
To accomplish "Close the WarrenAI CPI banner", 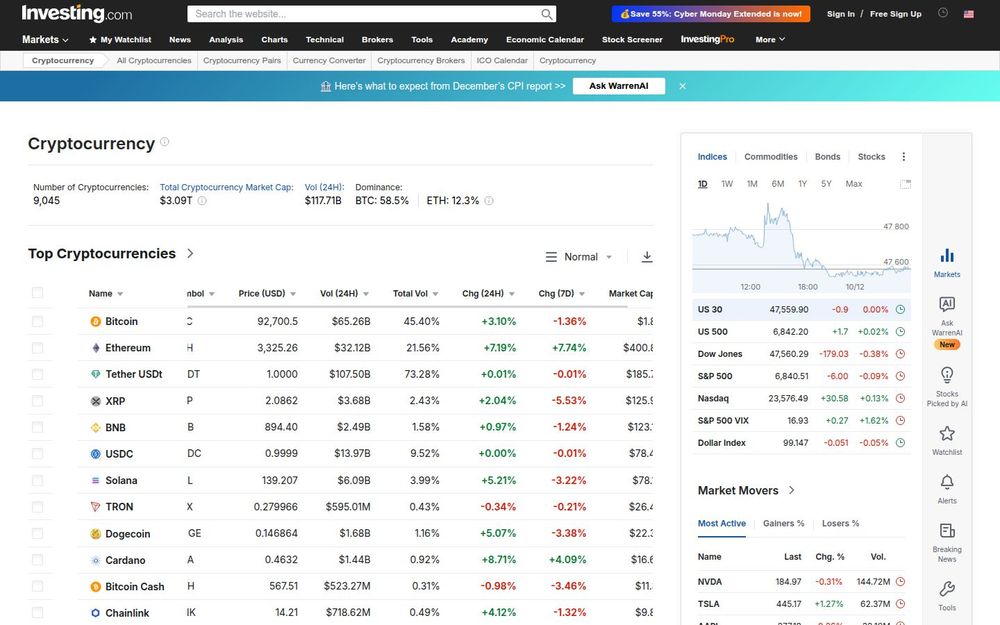I will 682,86.
